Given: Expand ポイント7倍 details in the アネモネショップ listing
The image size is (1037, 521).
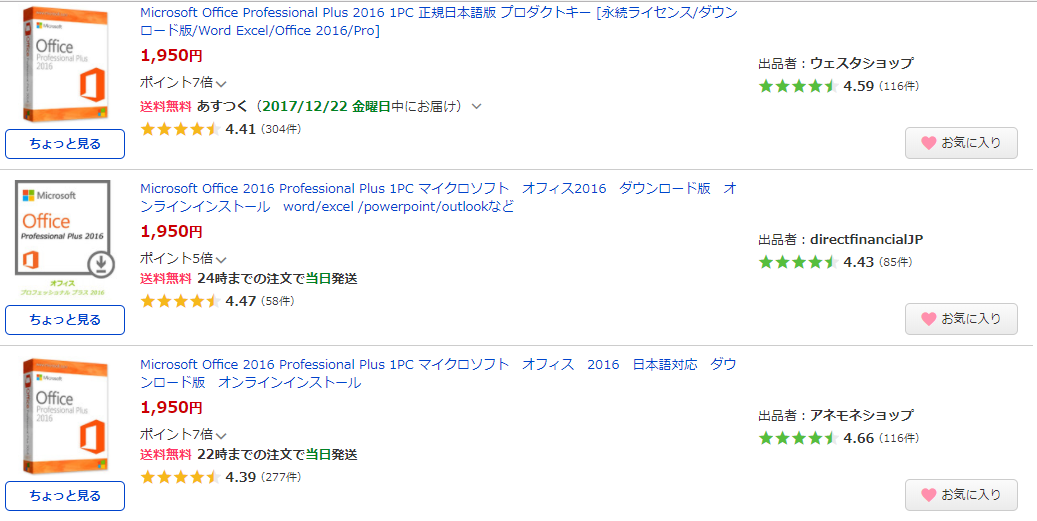Looking at the screenshot, I should [221, 435].
